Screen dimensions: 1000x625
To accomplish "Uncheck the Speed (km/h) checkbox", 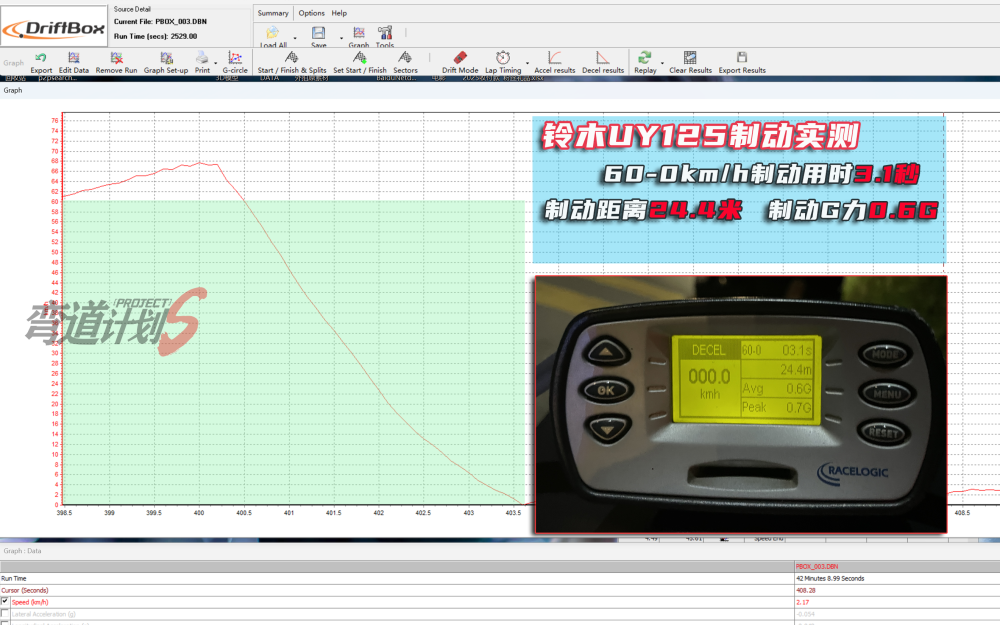I will click(x=6, y=600).
